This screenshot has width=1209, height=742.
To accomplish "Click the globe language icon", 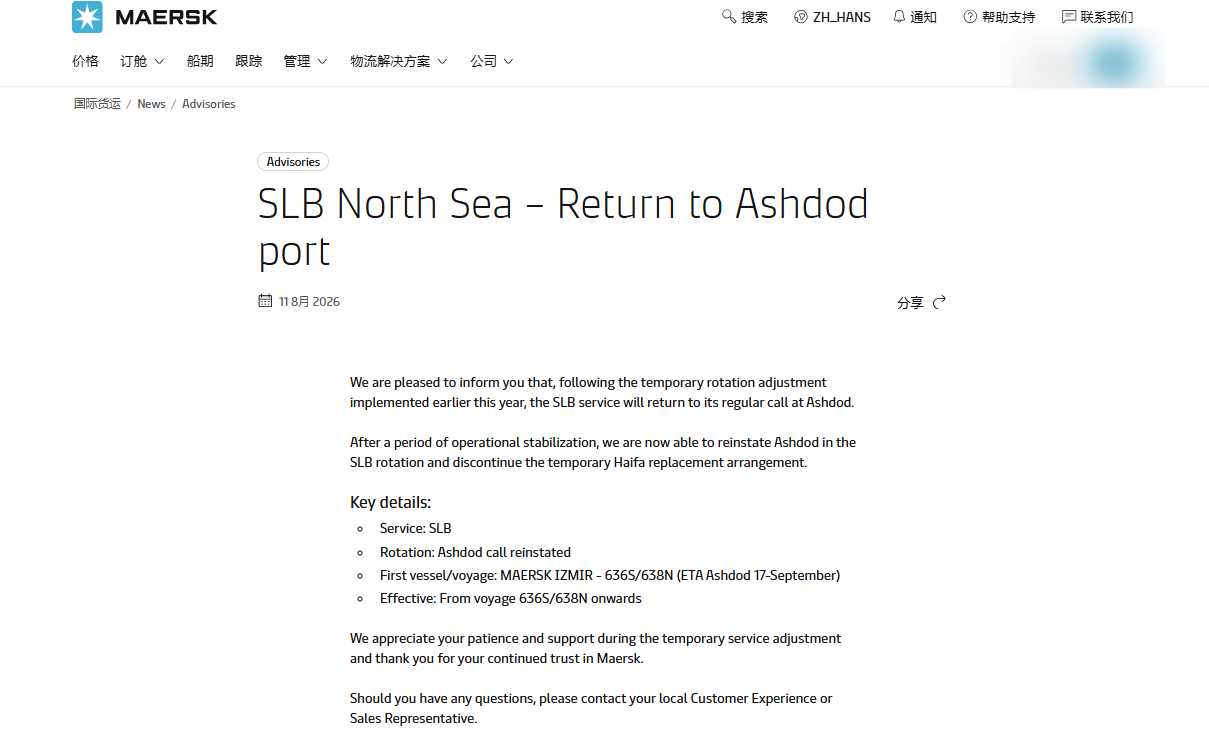I will pos(800,17).
